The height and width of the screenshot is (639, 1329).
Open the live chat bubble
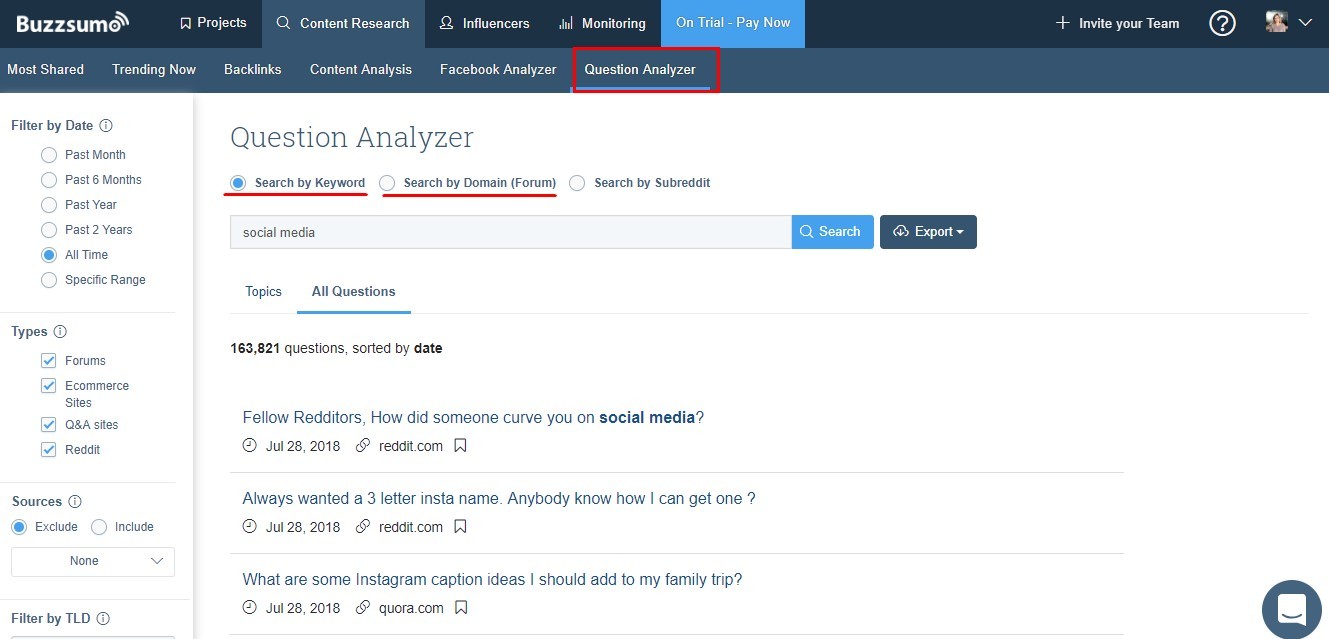click(1291, 608)
